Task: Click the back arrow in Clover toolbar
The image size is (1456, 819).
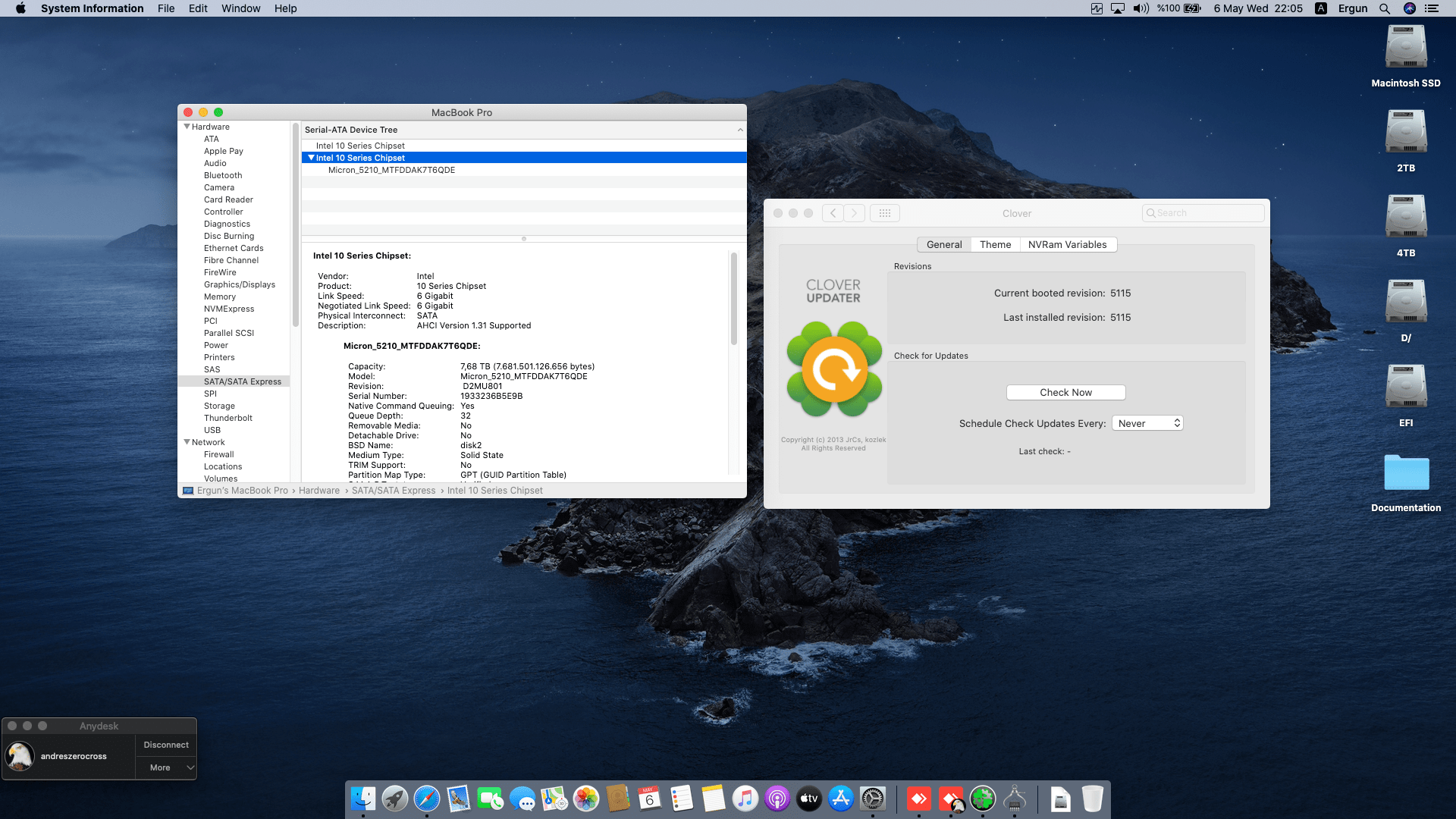Action: tap(833, 213)
